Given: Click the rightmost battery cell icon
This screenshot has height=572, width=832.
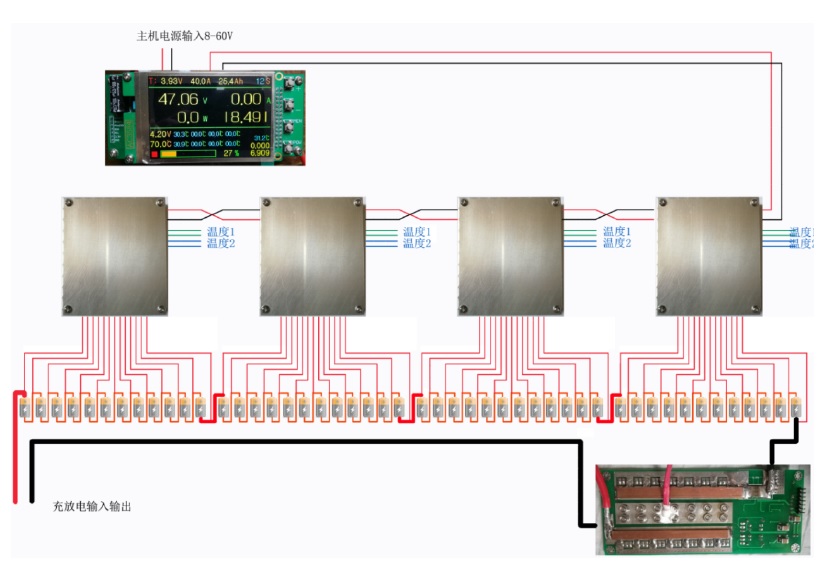Looking at the screenshot, I should (797, 407).
